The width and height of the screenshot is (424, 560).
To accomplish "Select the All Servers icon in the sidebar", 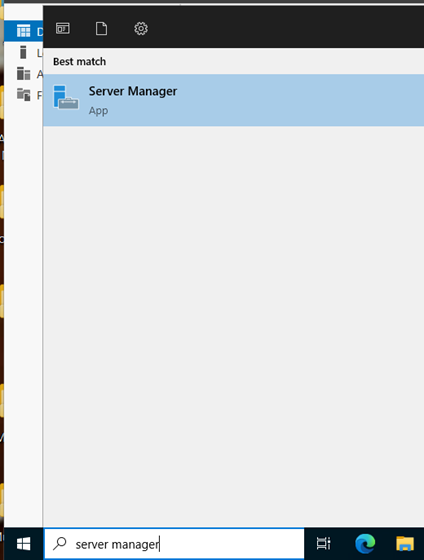I will click(24, 74).
